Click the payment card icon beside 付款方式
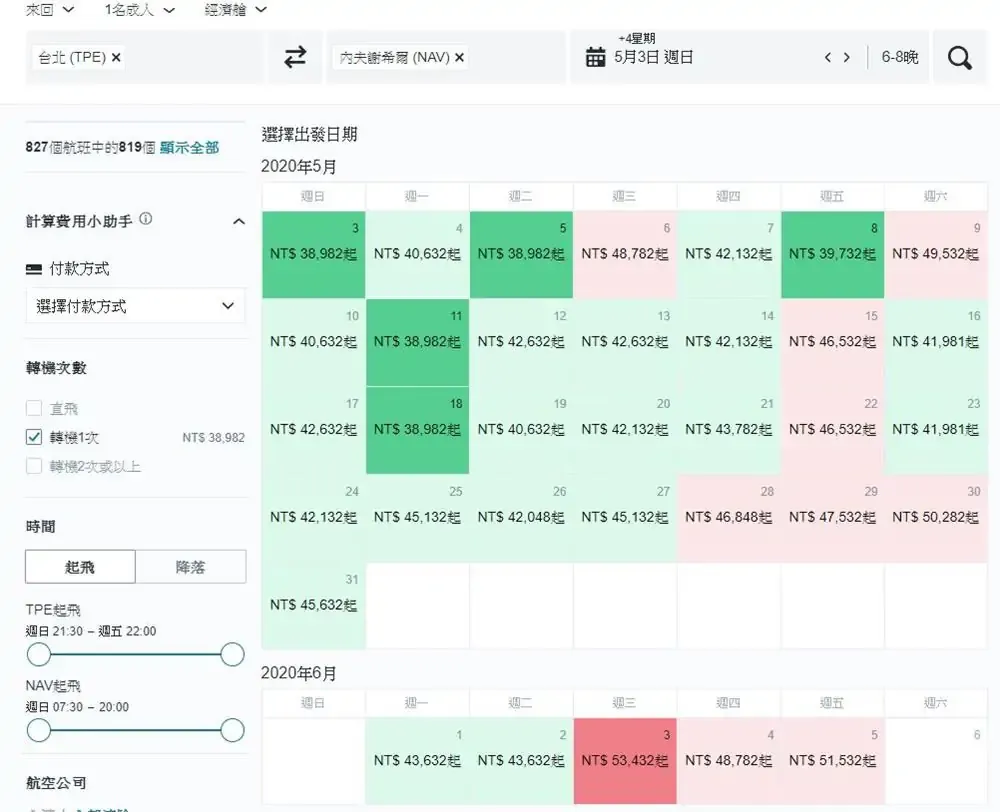 [34, 268]
